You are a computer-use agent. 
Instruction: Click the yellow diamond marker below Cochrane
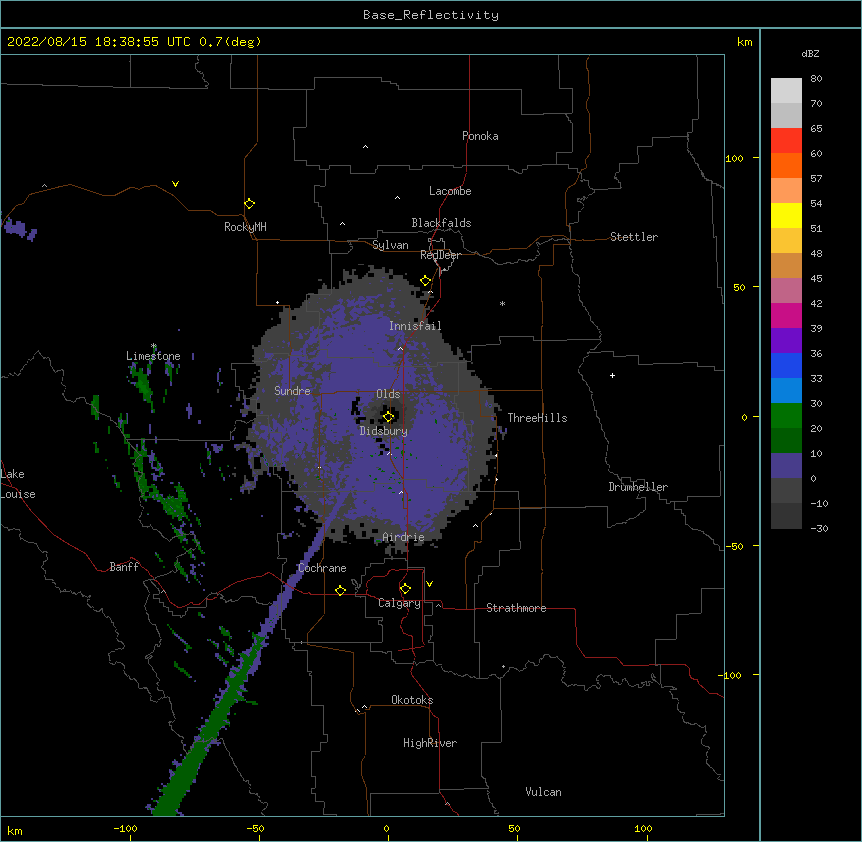(340, 590)
